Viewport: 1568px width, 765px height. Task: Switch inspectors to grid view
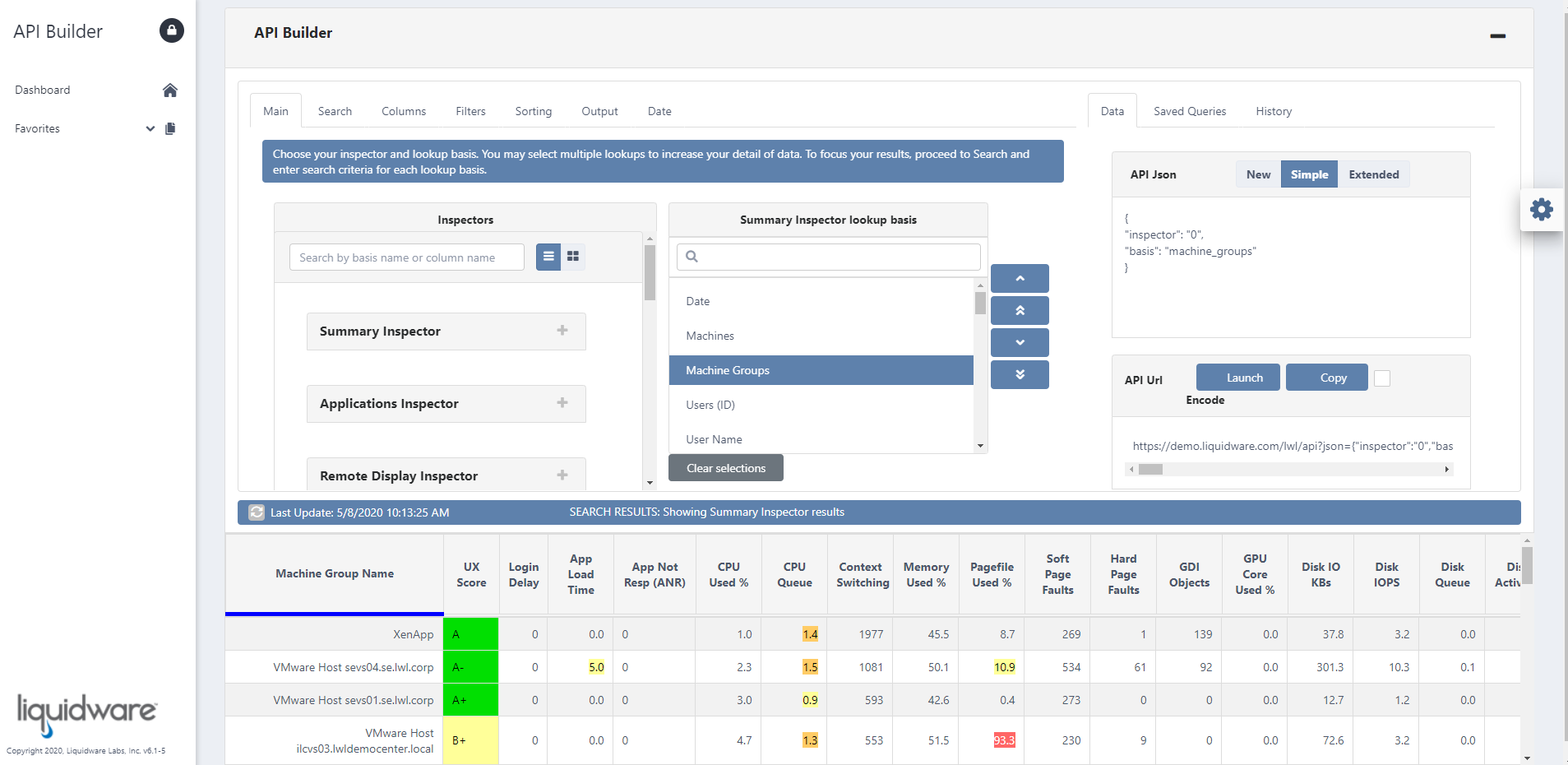pos(573,257)
